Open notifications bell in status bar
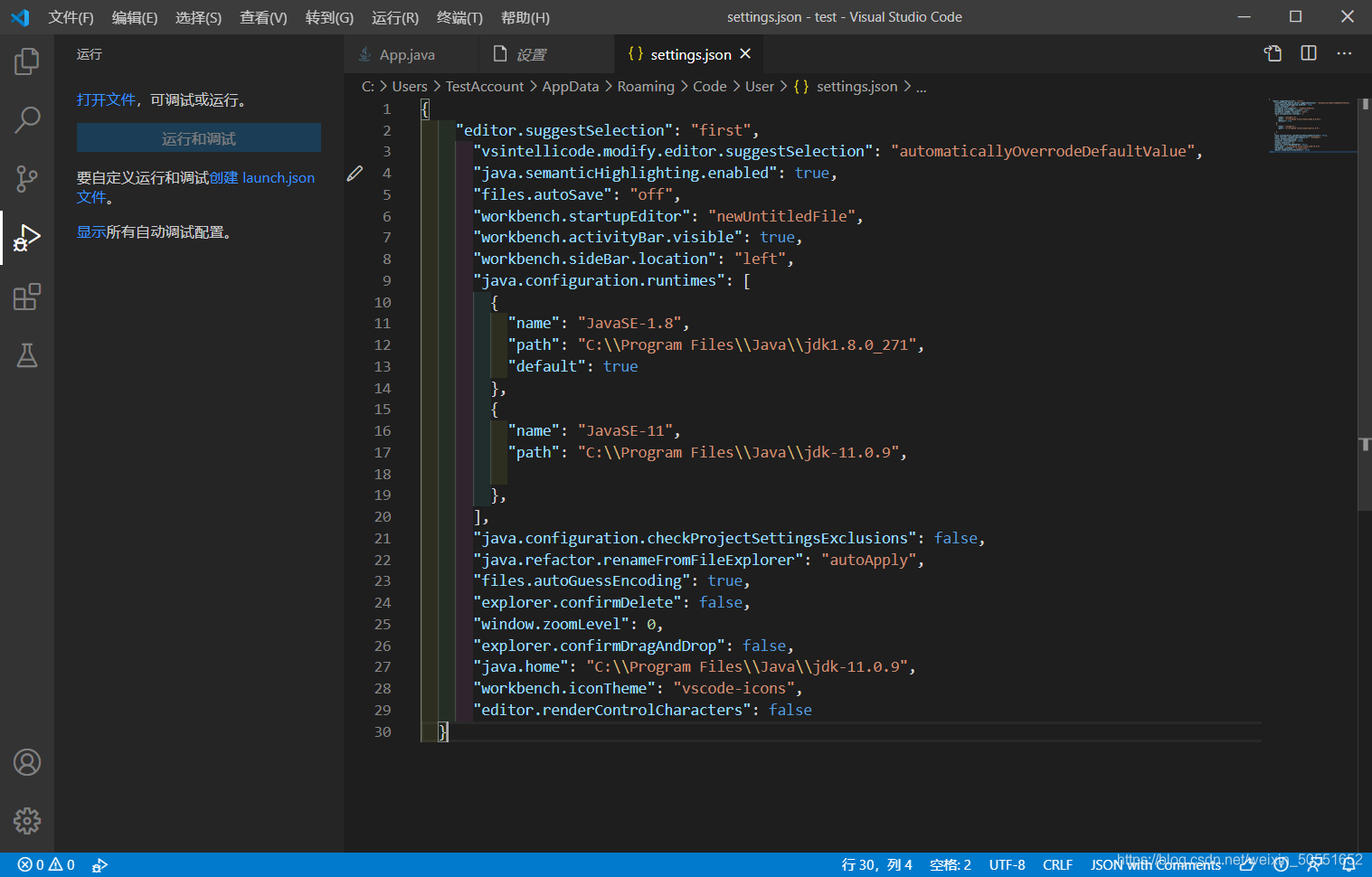The image size is (1372, 877). point(1348,864)
